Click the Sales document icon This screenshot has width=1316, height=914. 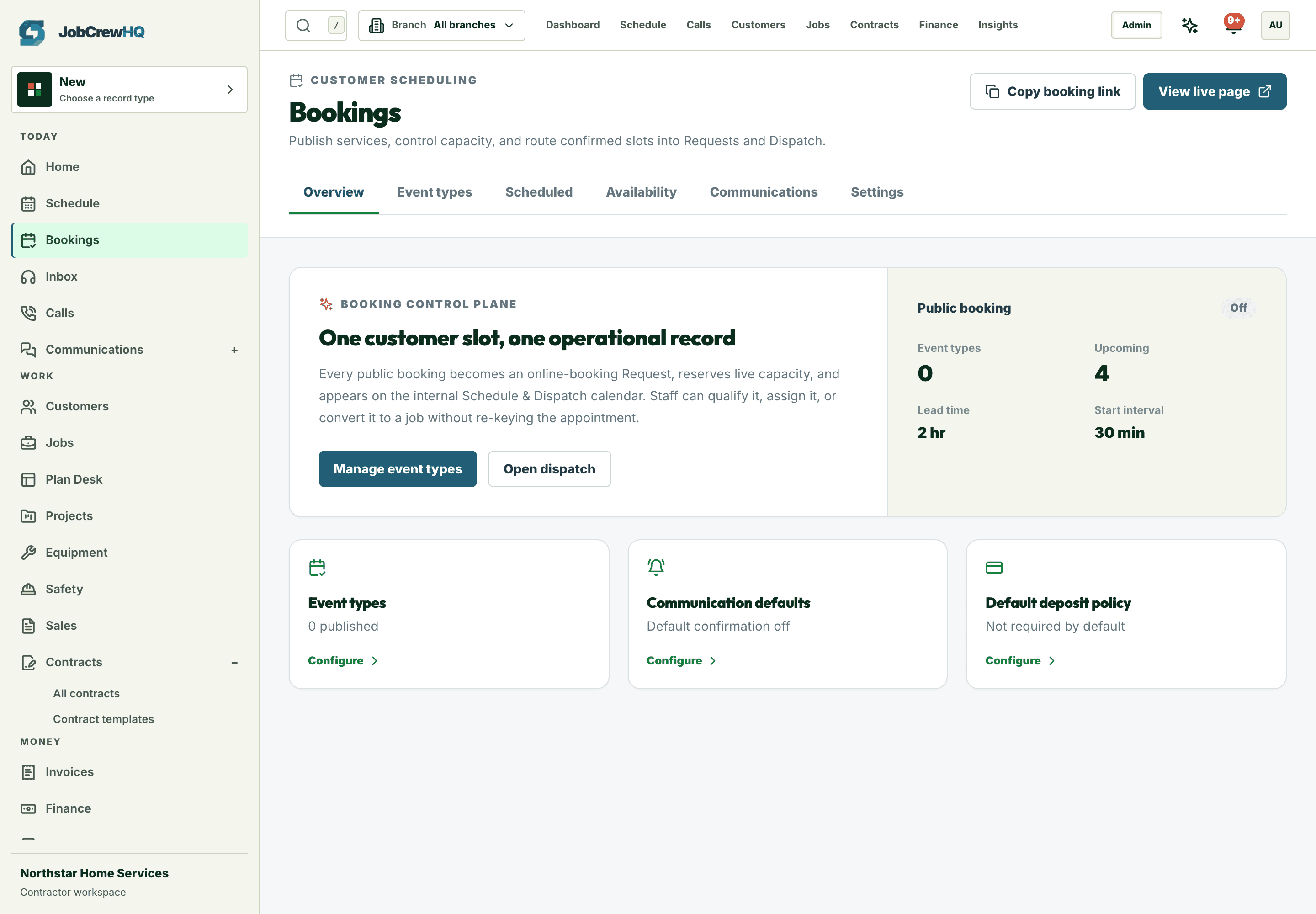[28, 626]
